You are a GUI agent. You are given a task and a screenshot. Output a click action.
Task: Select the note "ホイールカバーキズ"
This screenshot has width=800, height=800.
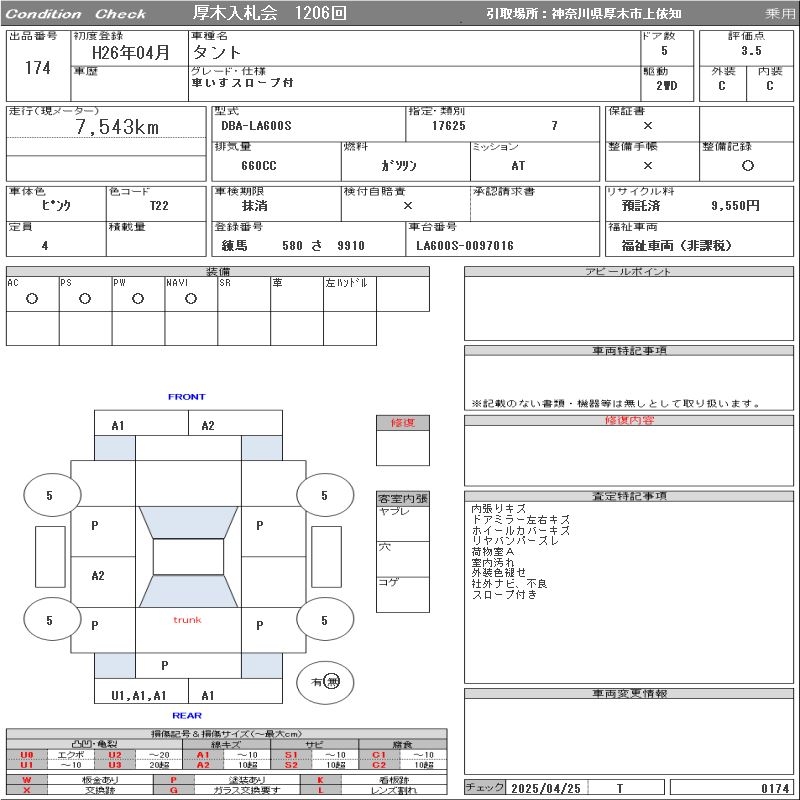point(520,530)
